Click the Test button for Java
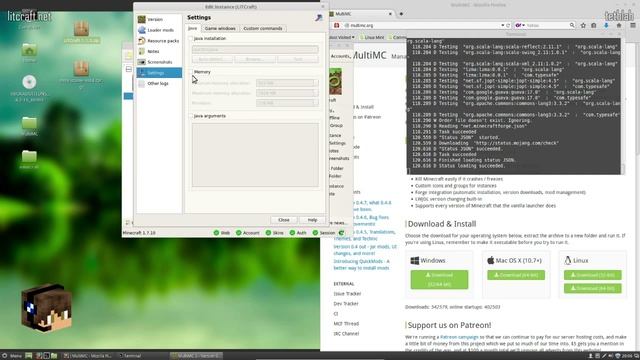Viewport: 640px width, 360px height. tap(298, 59)
